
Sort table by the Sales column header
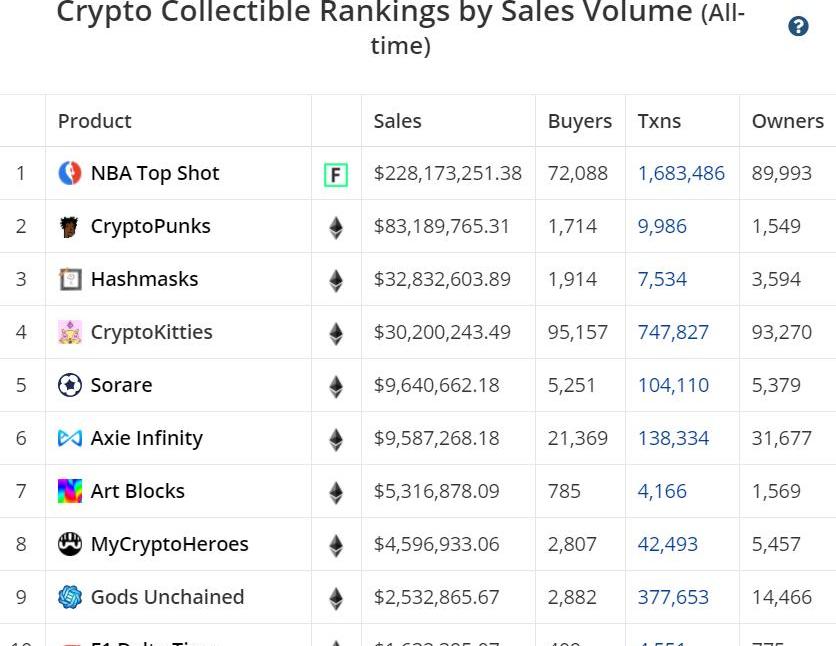(x=397, y=121)
